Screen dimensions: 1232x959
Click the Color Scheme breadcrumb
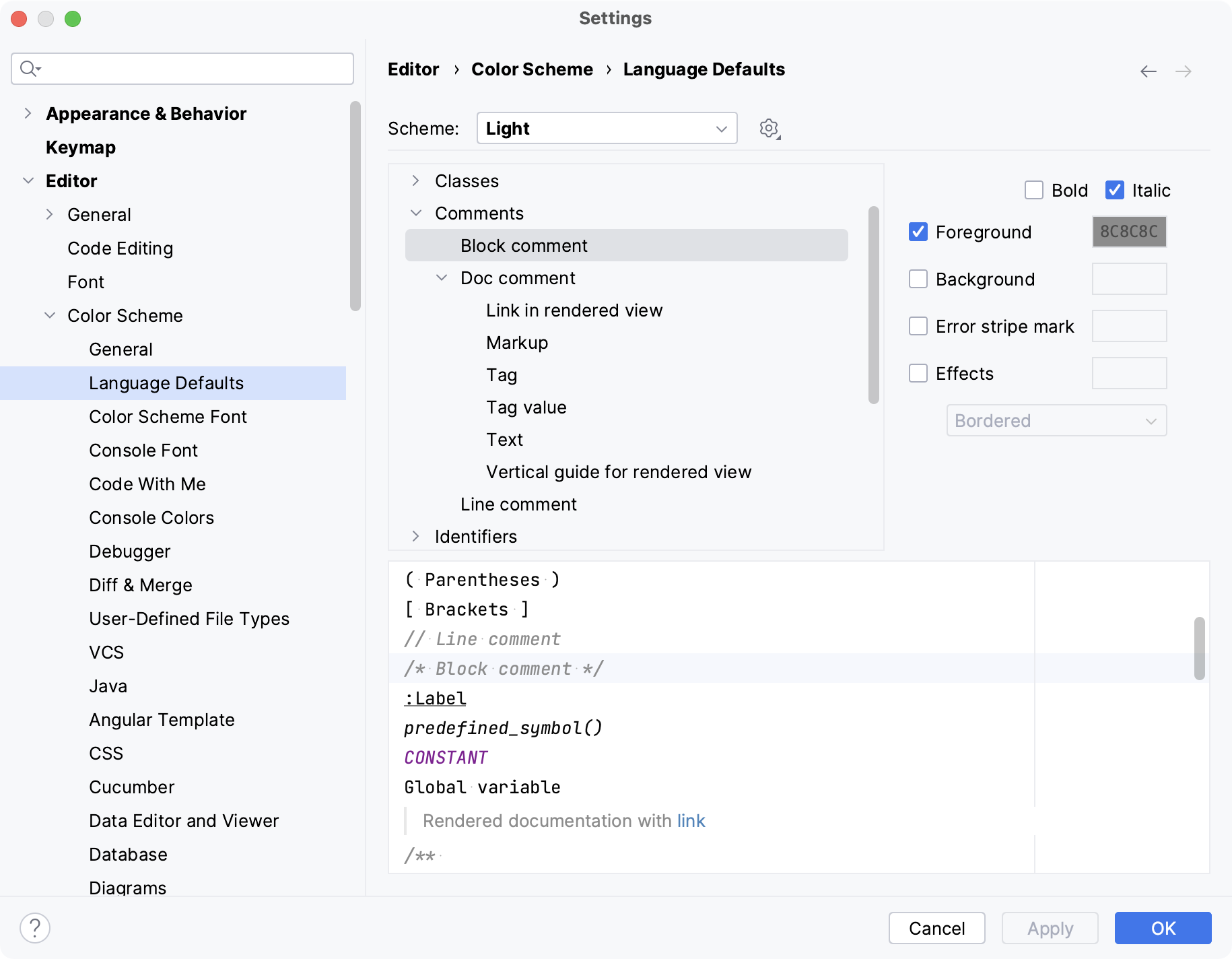coord(532,69)
